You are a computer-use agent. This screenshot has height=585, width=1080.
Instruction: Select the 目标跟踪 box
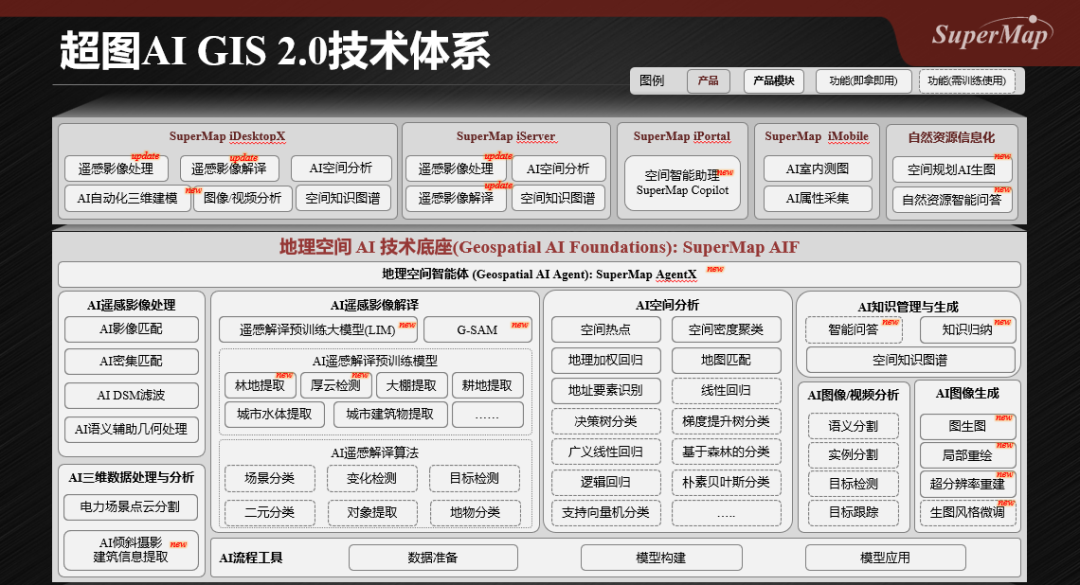point(853,513)
